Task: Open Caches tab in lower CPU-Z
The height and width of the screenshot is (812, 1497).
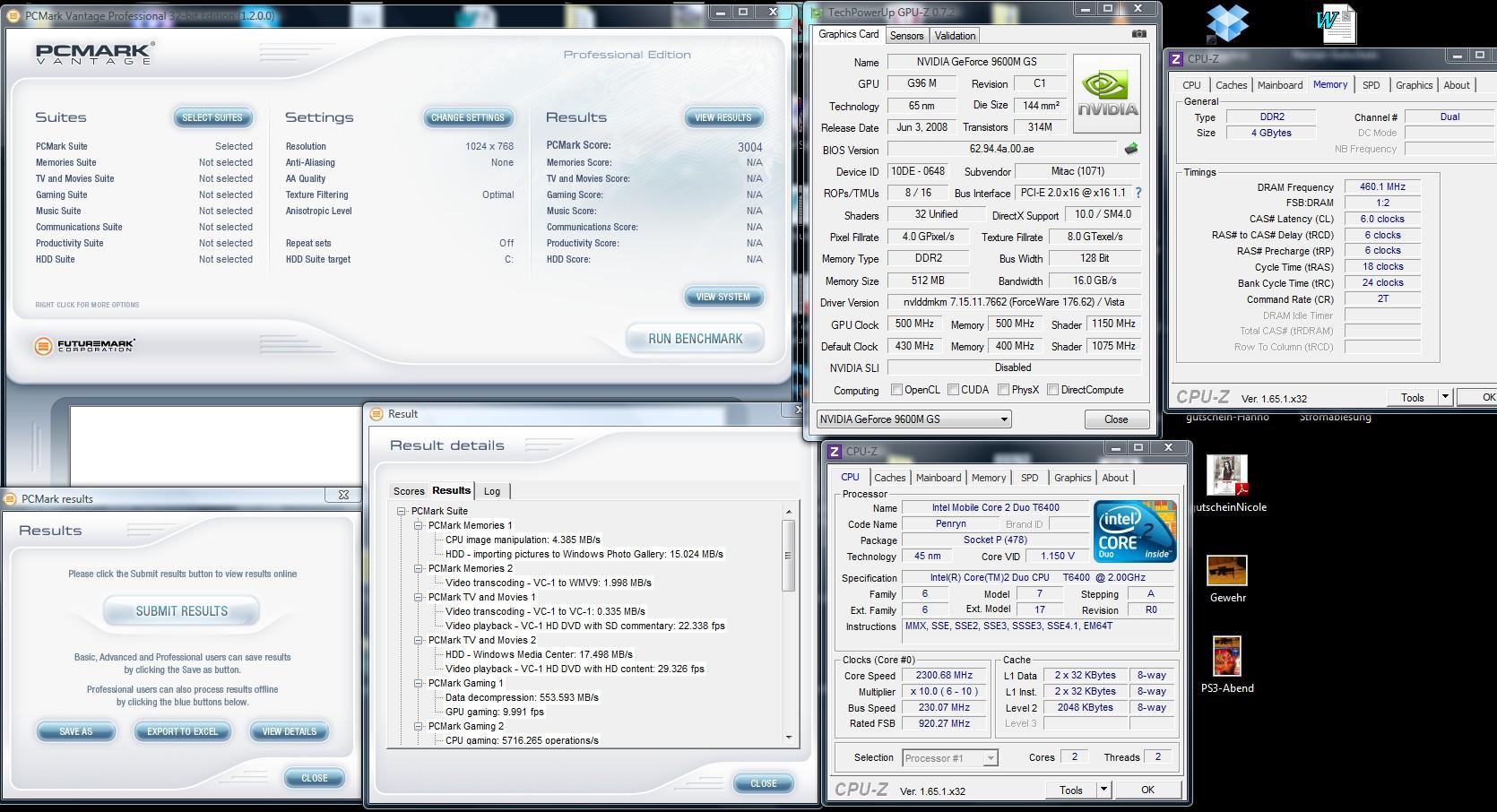Action: coord(890,478)
